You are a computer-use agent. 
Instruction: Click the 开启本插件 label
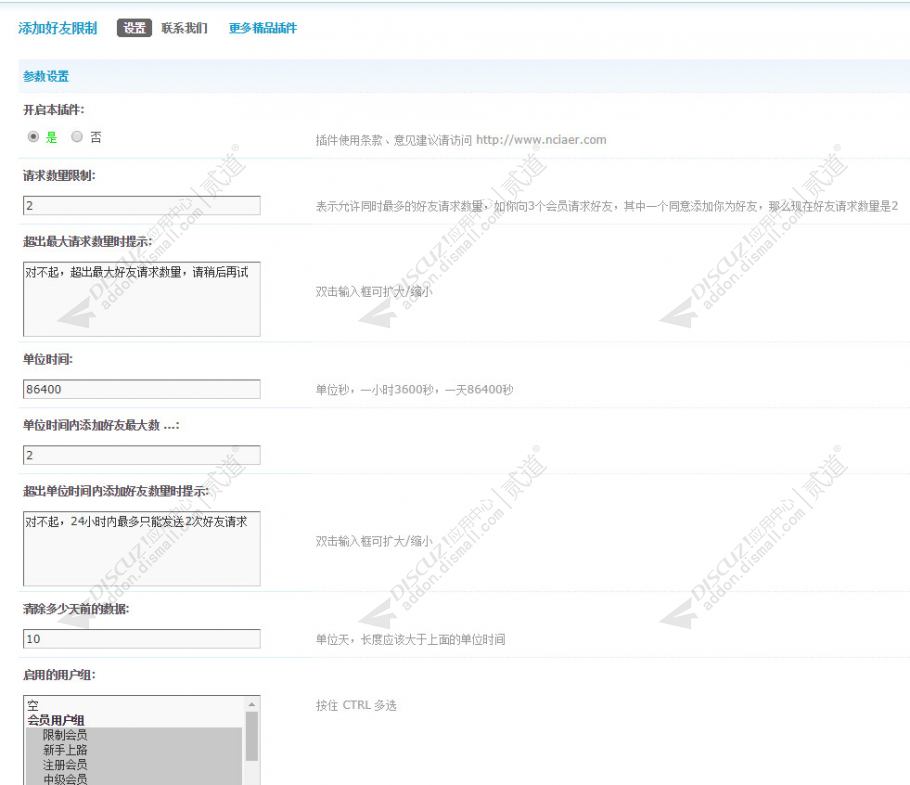tap(53, 110)
